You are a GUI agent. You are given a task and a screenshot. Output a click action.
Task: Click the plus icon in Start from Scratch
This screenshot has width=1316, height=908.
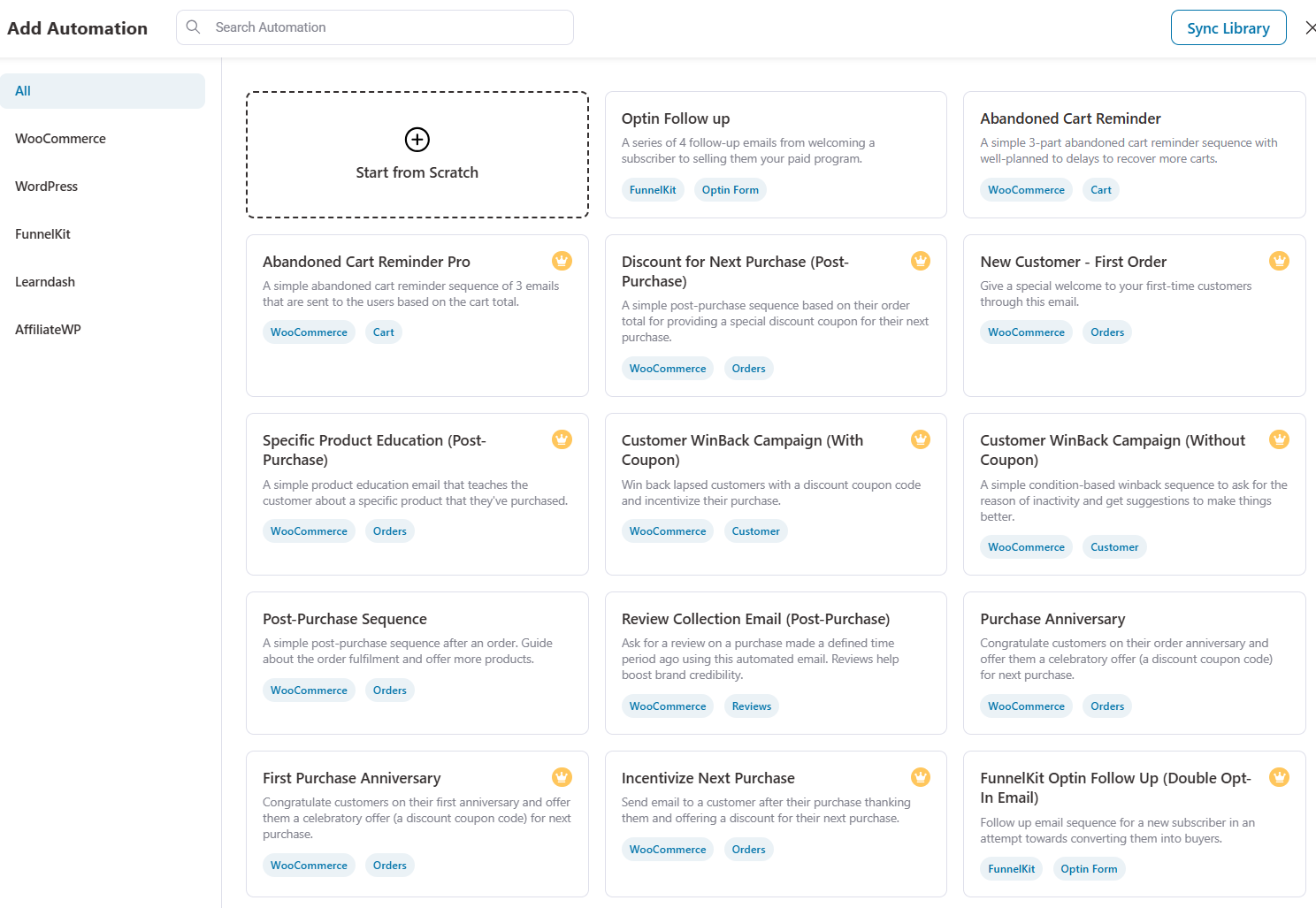click(417, 140)
